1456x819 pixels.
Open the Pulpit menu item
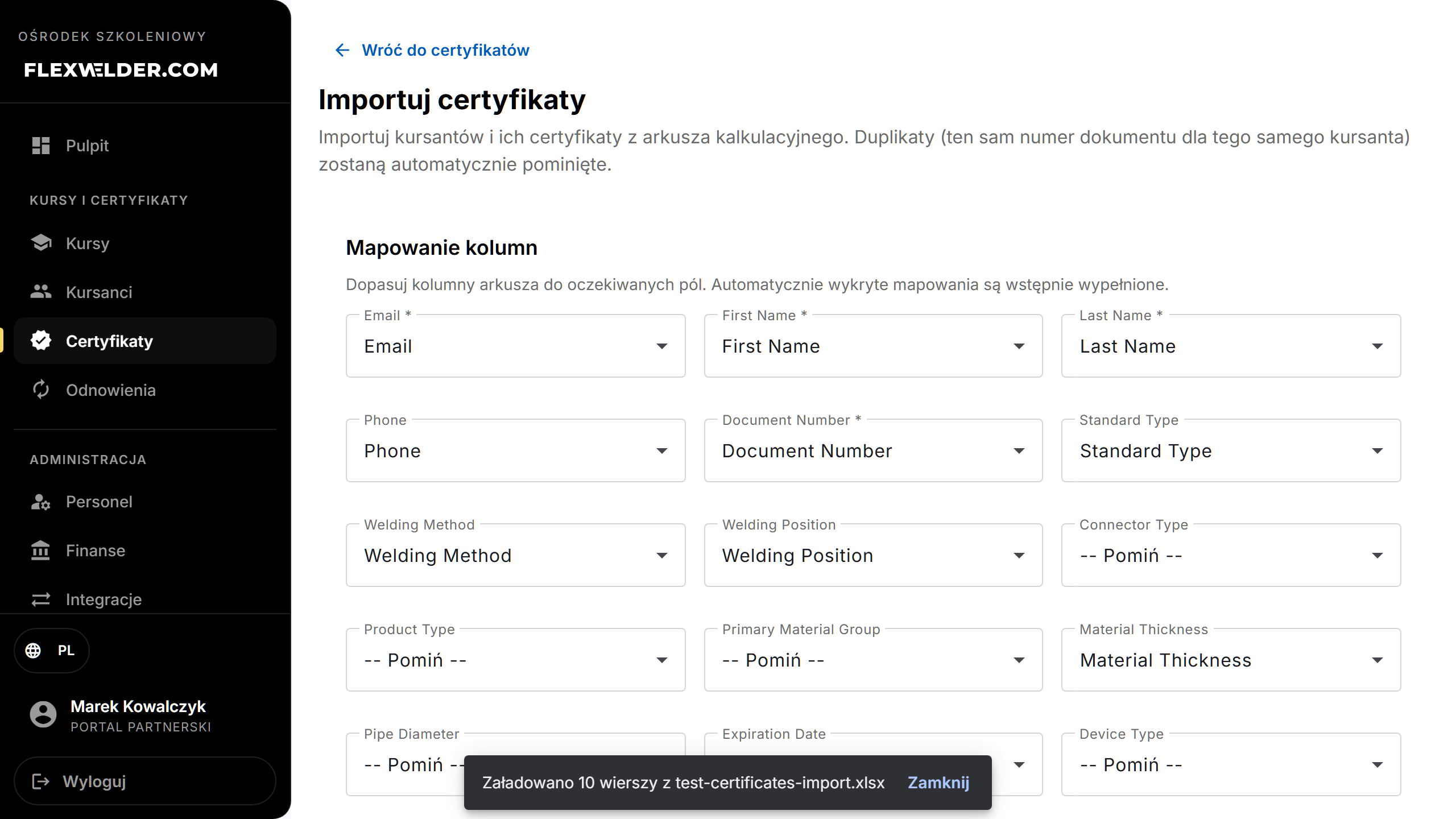click(x=145, y=146)
